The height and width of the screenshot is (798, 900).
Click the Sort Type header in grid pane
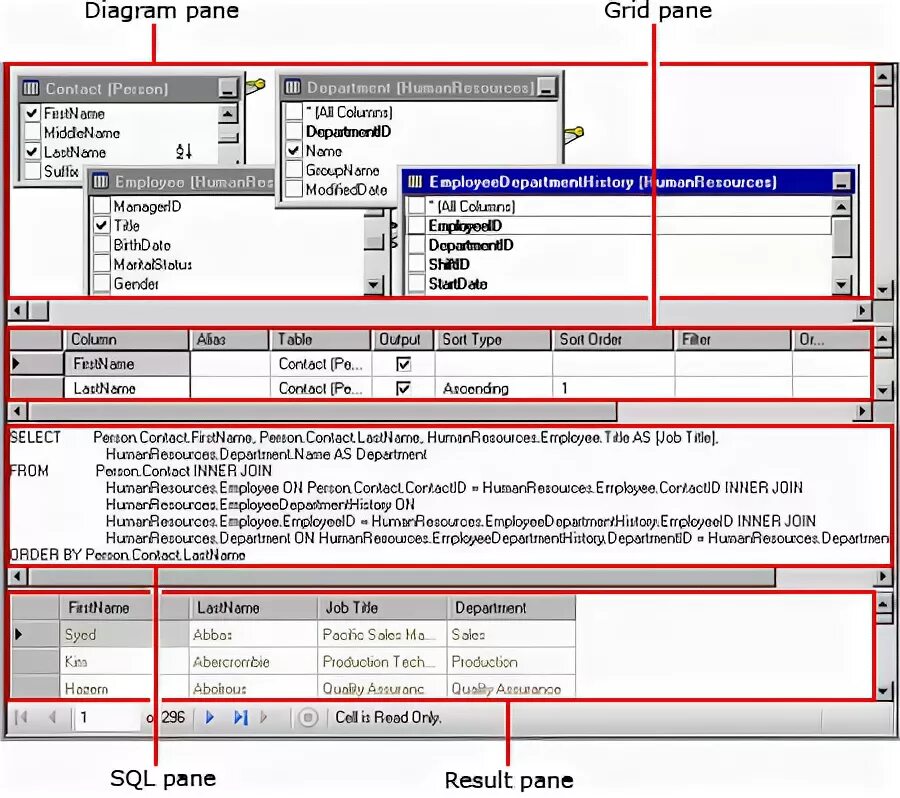[x=492, y=339]
